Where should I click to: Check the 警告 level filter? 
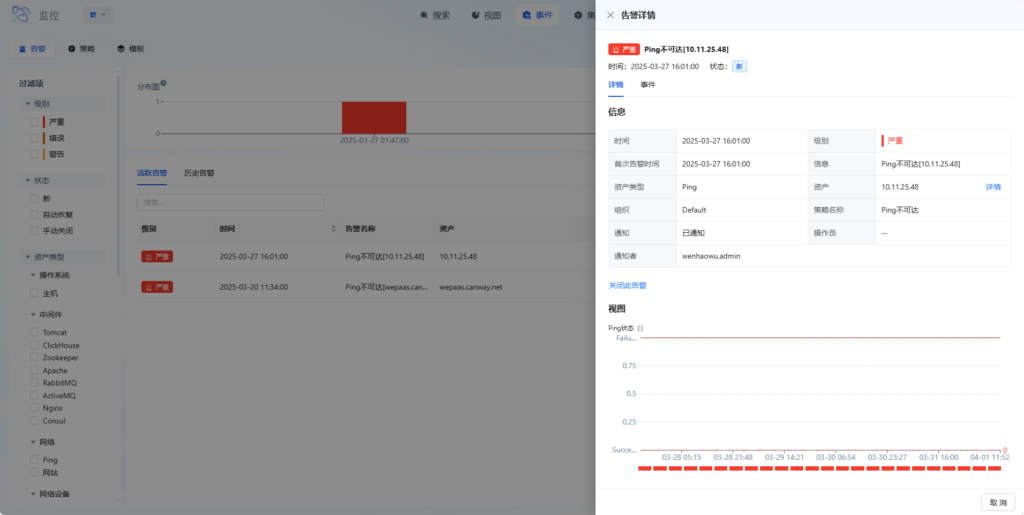pyautogui.click(x=34, y=154)
